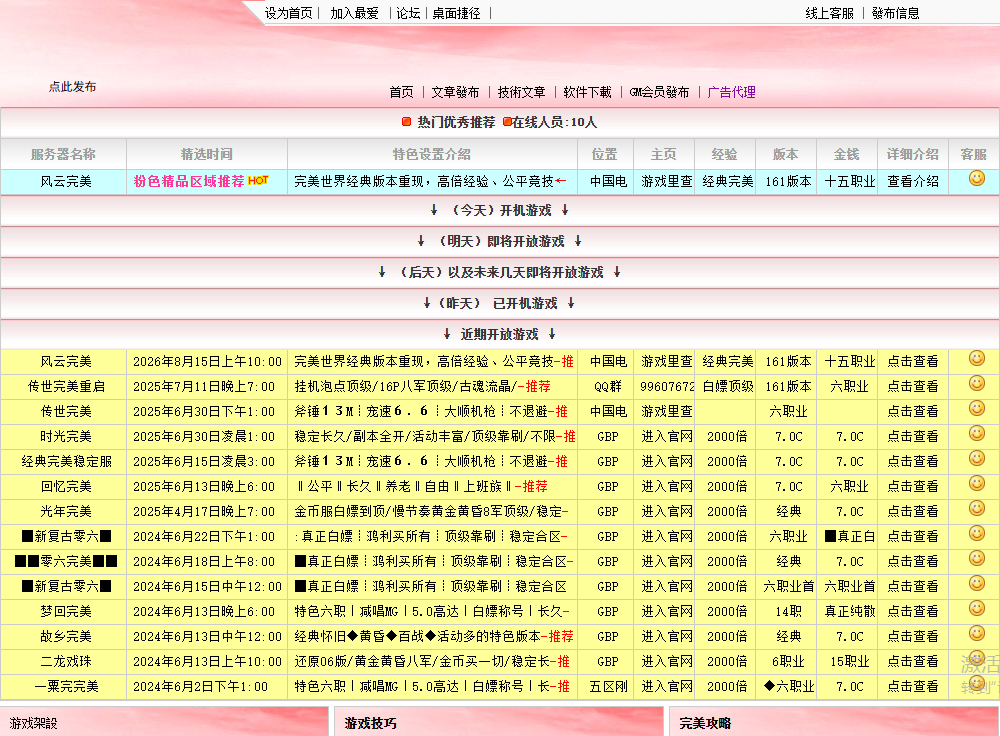Expand the (今天) 开机游戏 section
The height and width of the screenshot is (736, 1000).
click(499, 210)
